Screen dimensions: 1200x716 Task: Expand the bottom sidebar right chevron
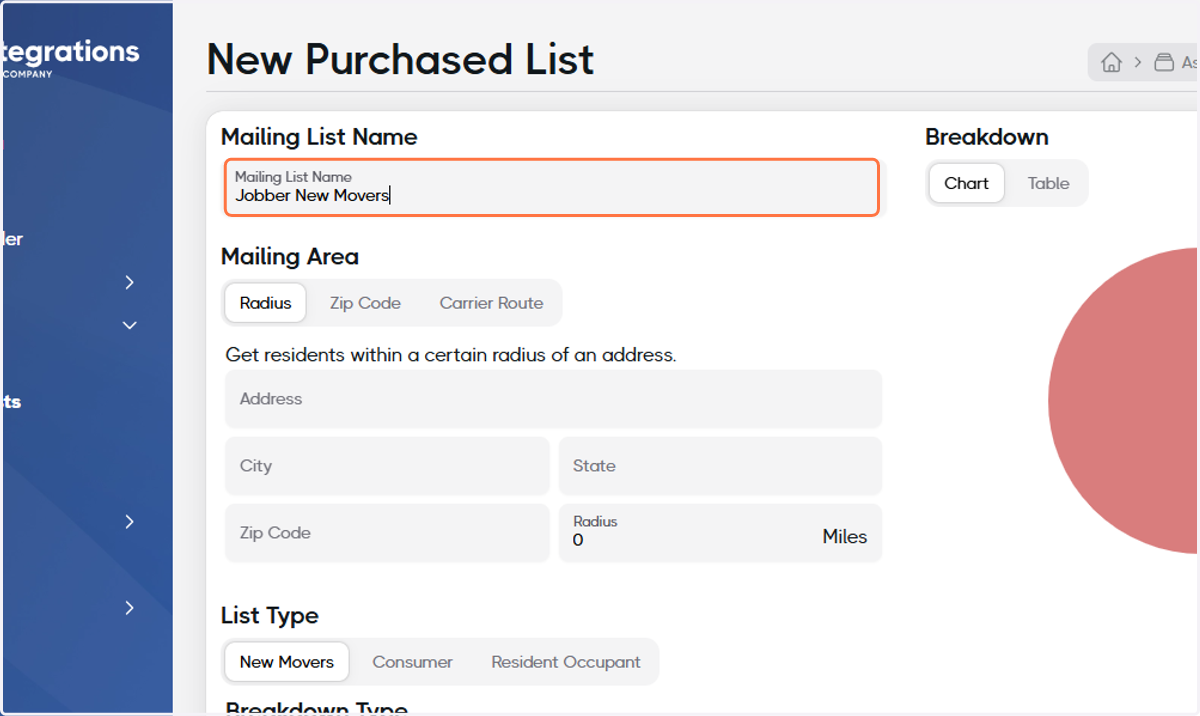(129, 607)
